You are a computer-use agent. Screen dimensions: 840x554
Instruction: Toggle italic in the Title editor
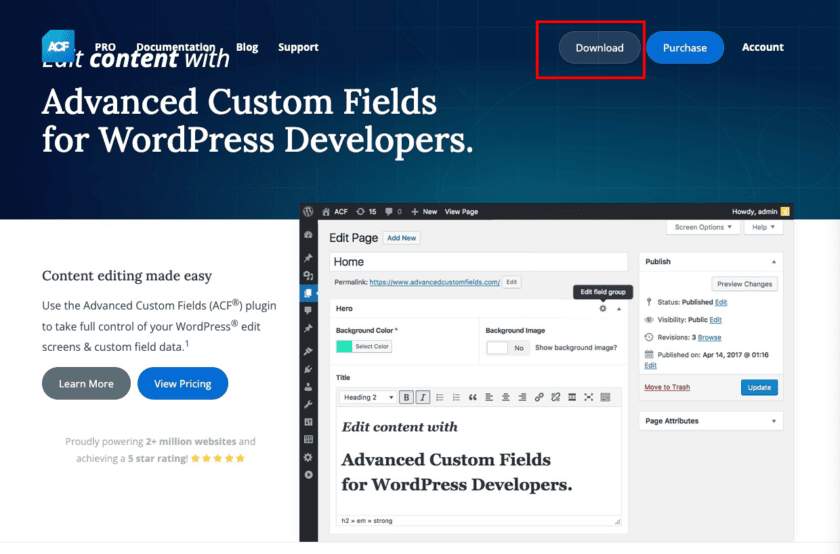point(423,397)
